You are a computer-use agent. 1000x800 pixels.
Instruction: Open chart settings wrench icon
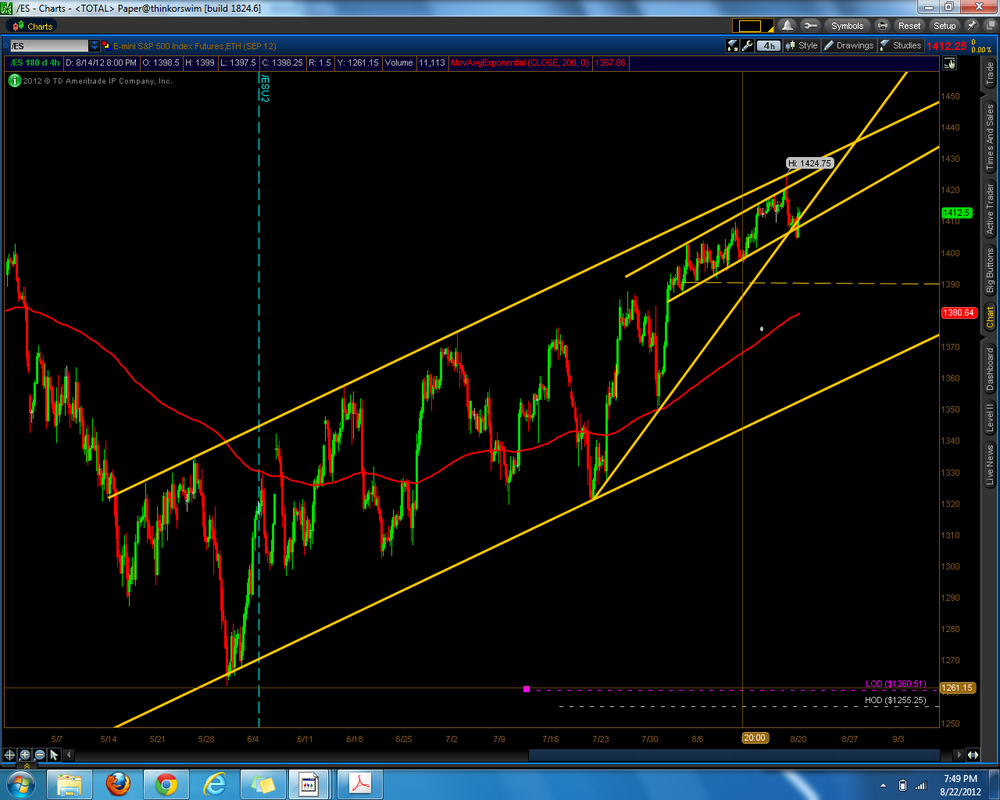747,45
